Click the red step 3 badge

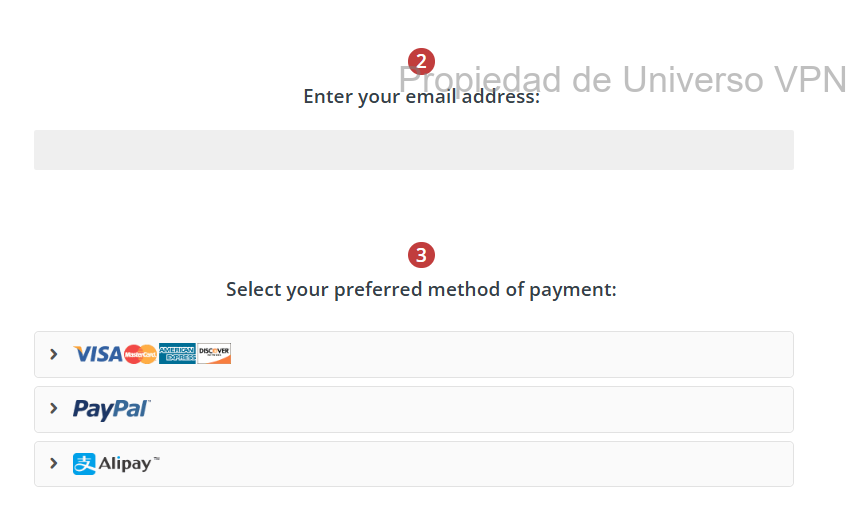point(421,255)
